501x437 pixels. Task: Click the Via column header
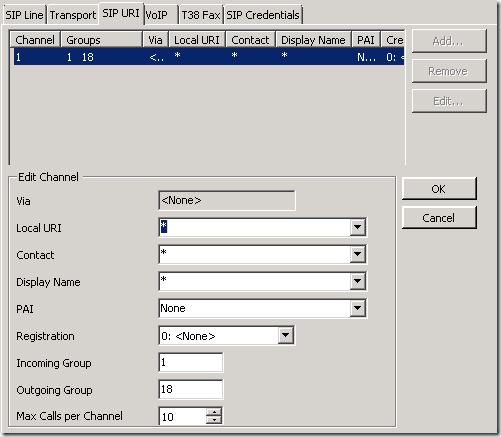(x=156, y=40)
